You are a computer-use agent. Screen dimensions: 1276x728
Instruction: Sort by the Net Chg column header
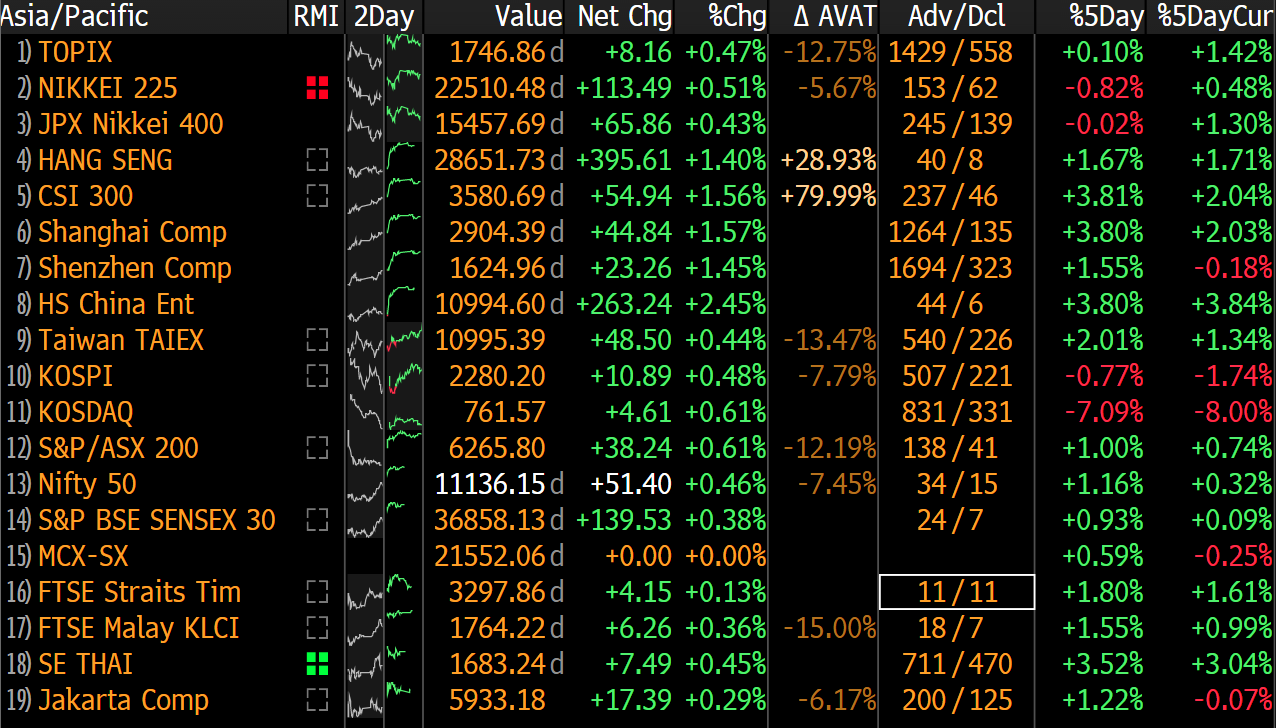click(624, 16)
